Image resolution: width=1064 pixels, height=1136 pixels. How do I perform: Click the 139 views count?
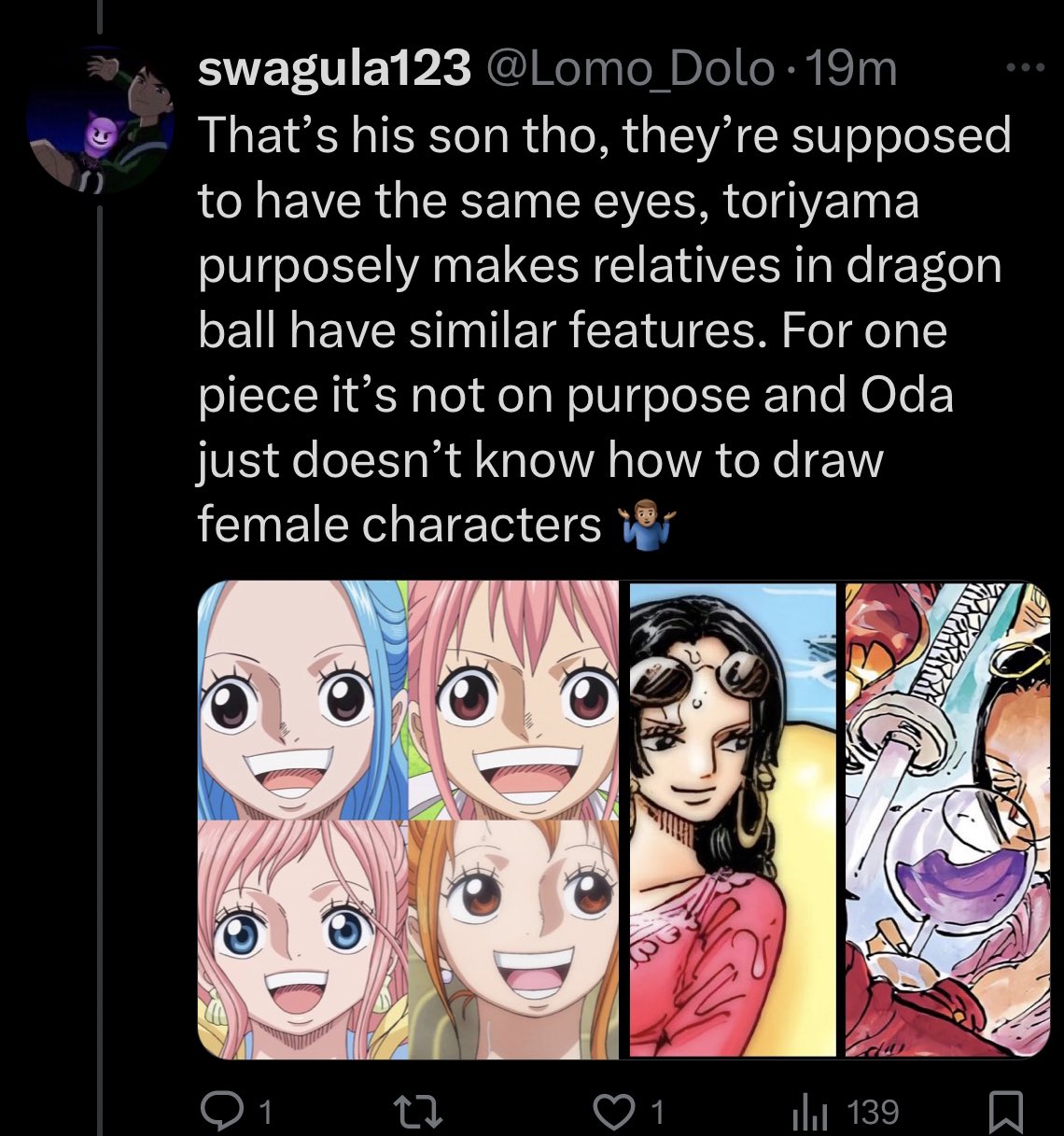pyautogui.click(x=874, y=1112)
